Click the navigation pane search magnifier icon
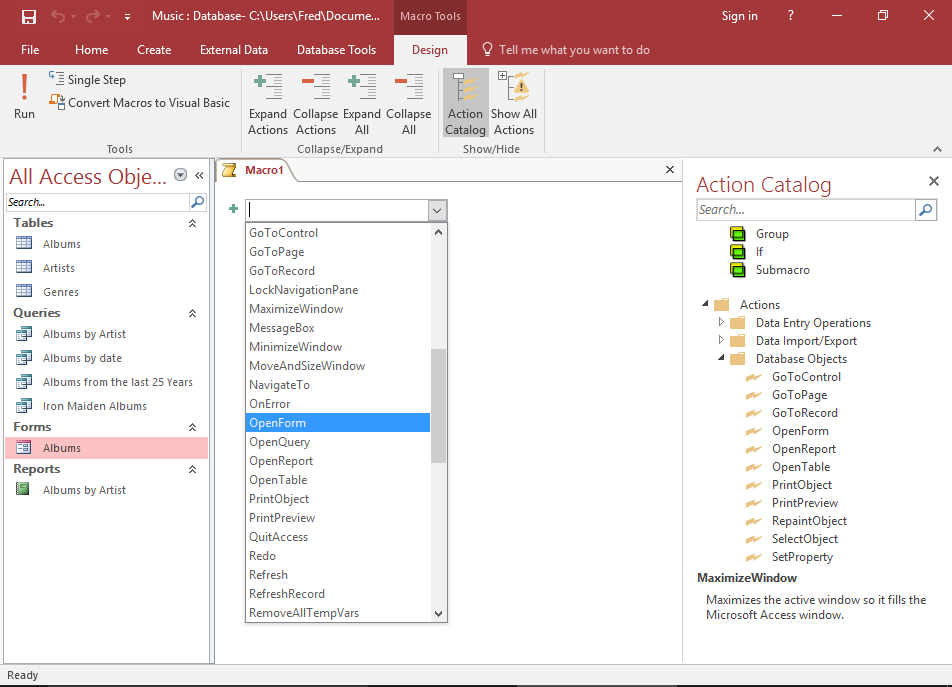The width and height of the screenshot is (952, 687). coord(197,202)
